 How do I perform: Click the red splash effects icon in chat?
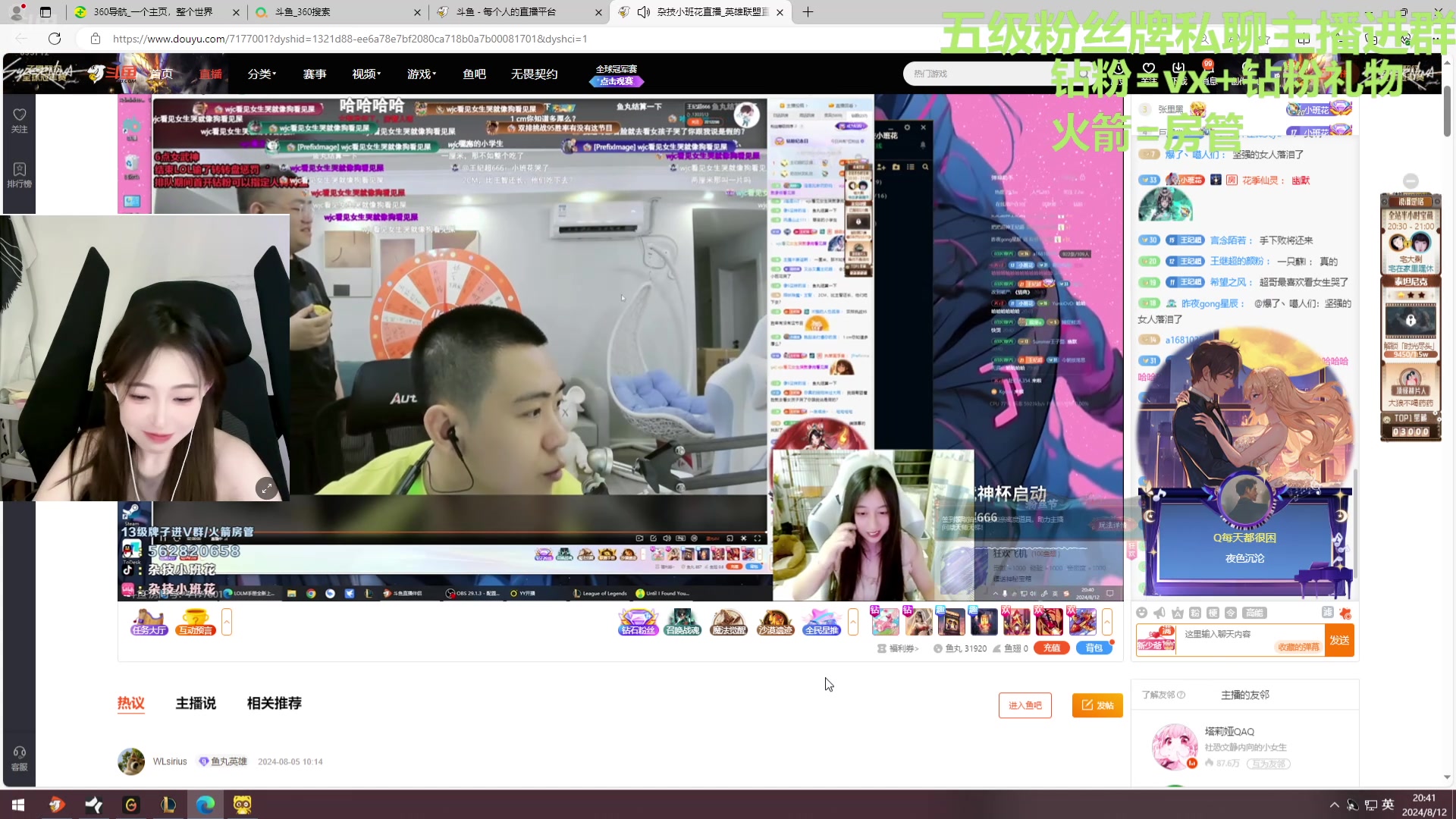[1345, 613]
